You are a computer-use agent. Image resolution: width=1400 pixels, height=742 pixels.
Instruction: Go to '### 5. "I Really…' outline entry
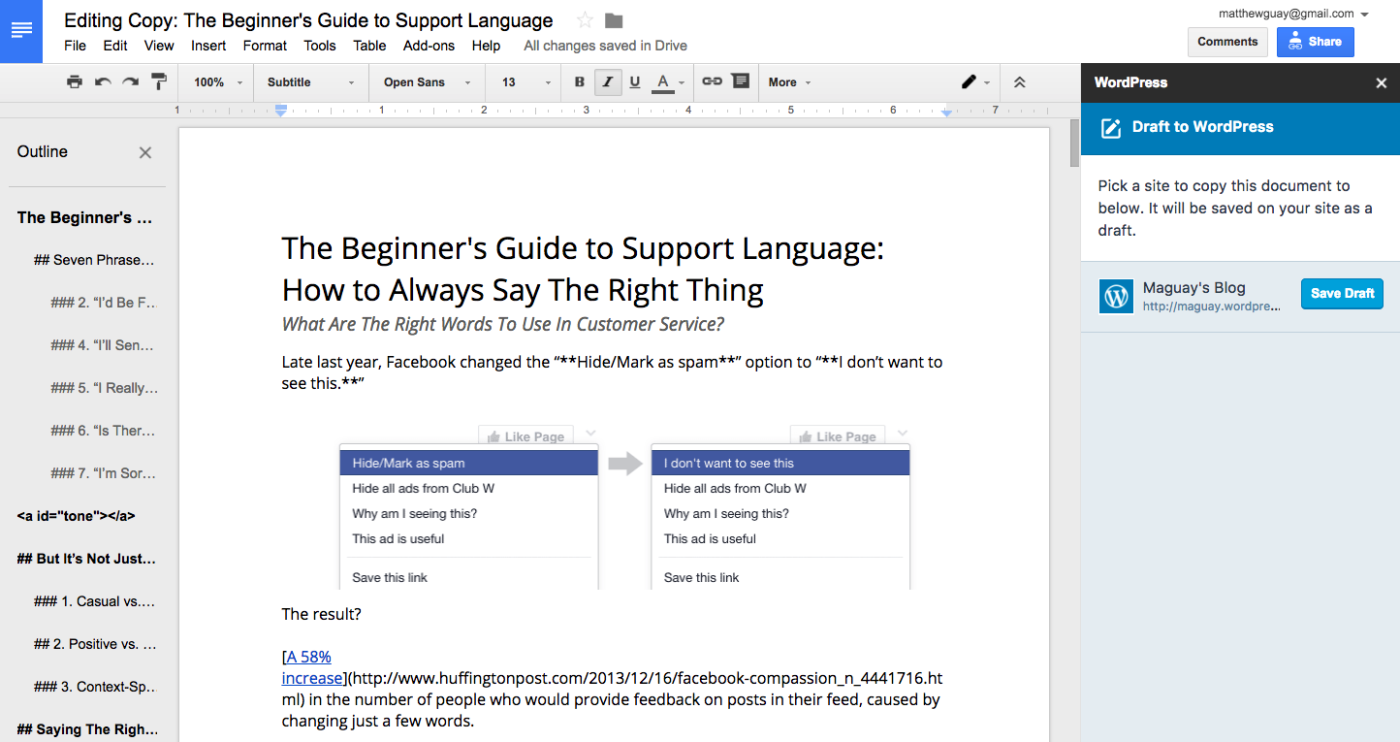(104, 388)
